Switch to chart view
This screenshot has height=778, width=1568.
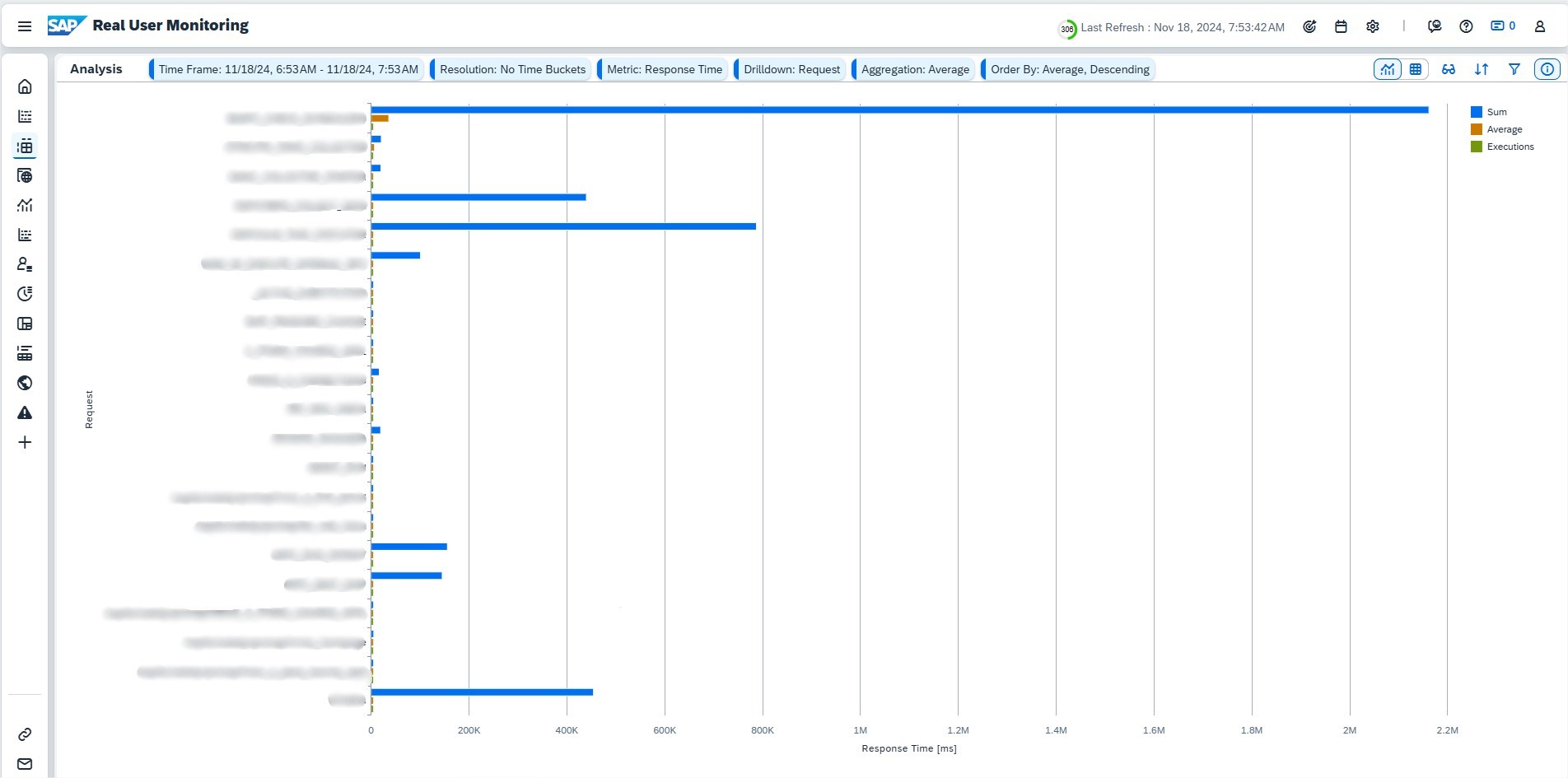[x=1388, y=69]
